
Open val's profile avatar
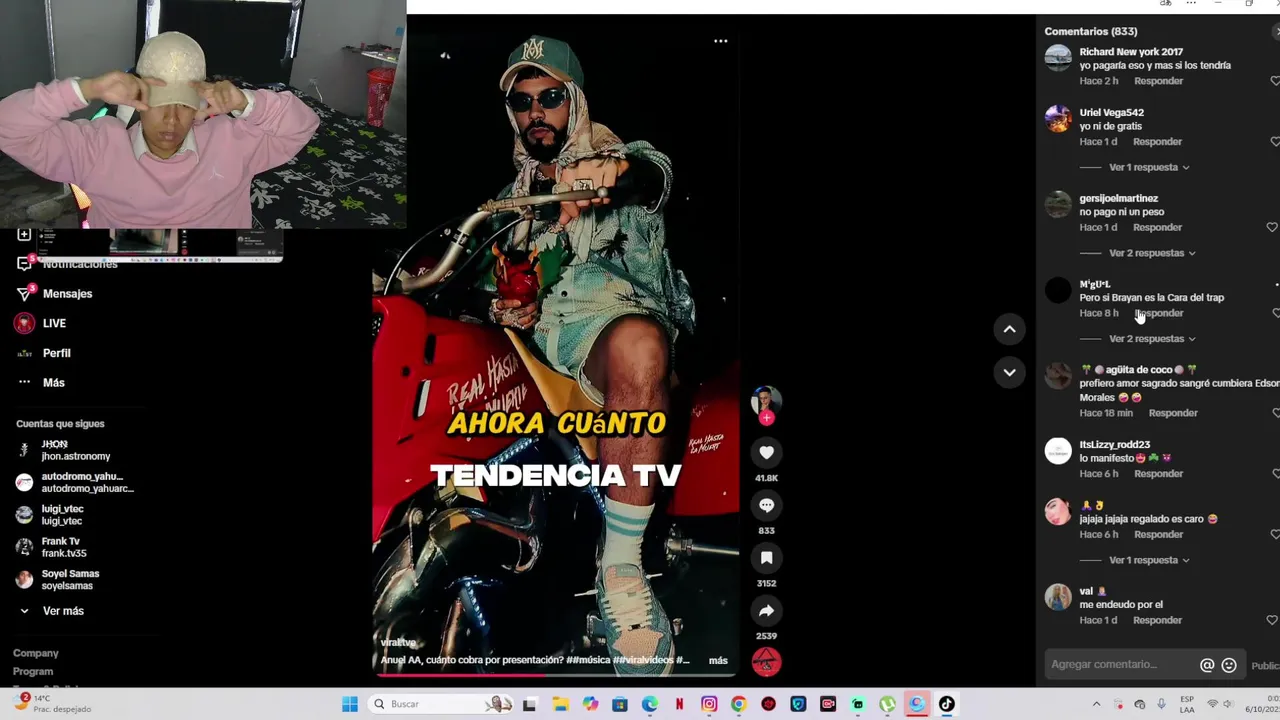click(x=1058, y=597)
